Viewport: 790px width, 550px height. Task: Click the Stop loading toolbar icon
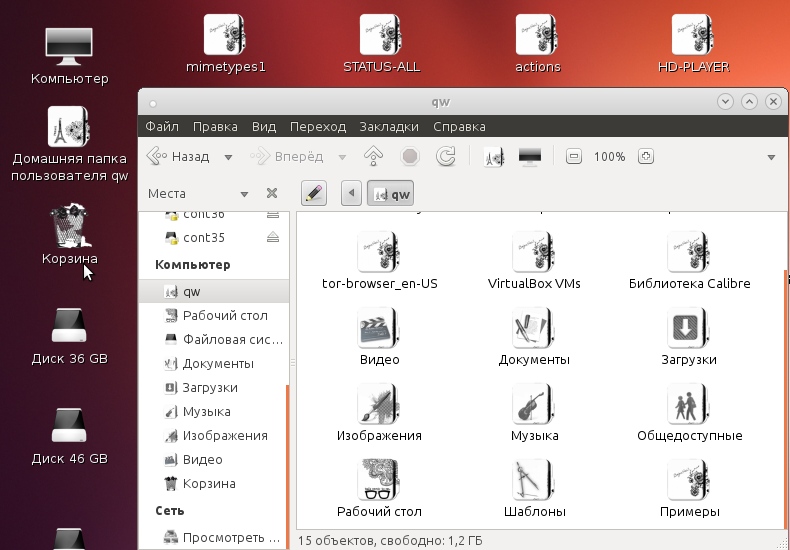[x=410, y=156]
